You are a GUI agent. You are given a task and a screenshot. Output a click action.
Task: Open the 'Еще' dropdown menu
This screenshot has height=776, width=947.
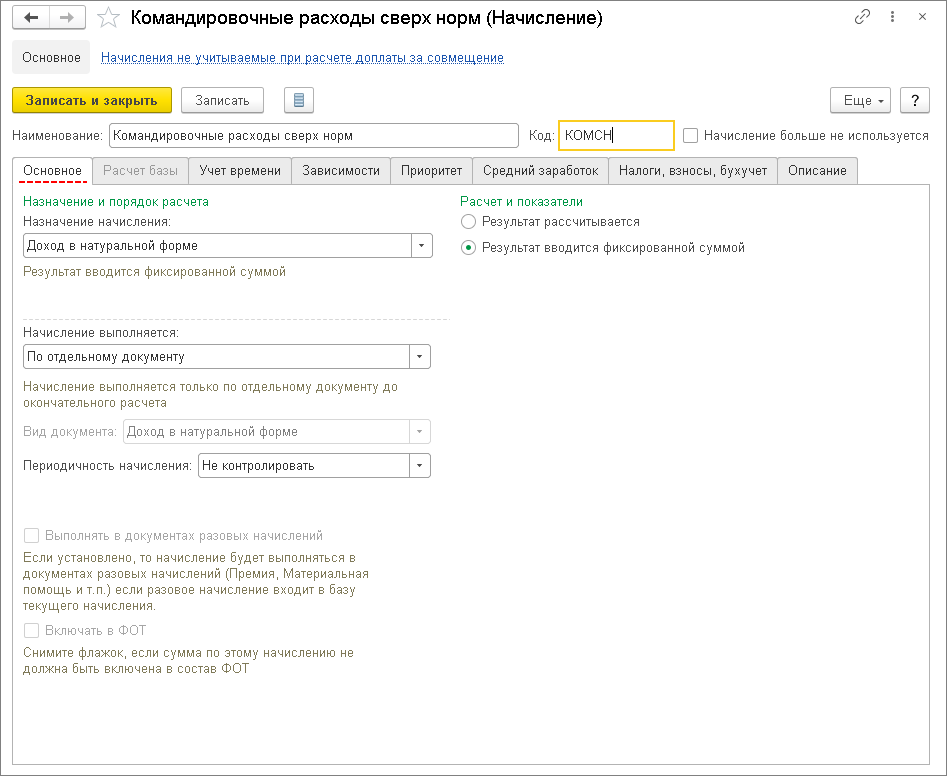[860, 100]
